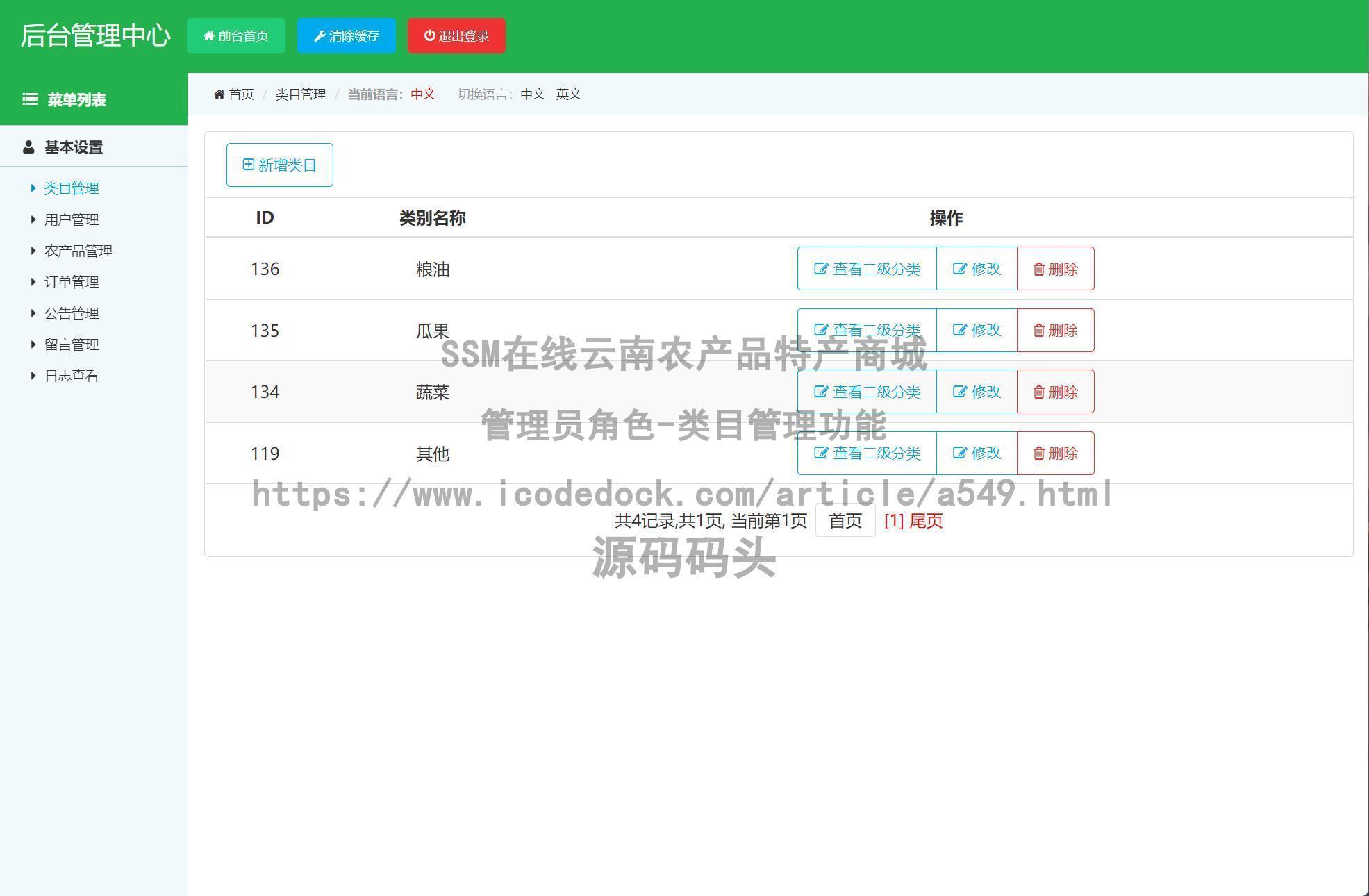This screenshot has width=1369, height=896.
Task: Click plus icon in 新增类目 button
Action: [x=248, y=165]
